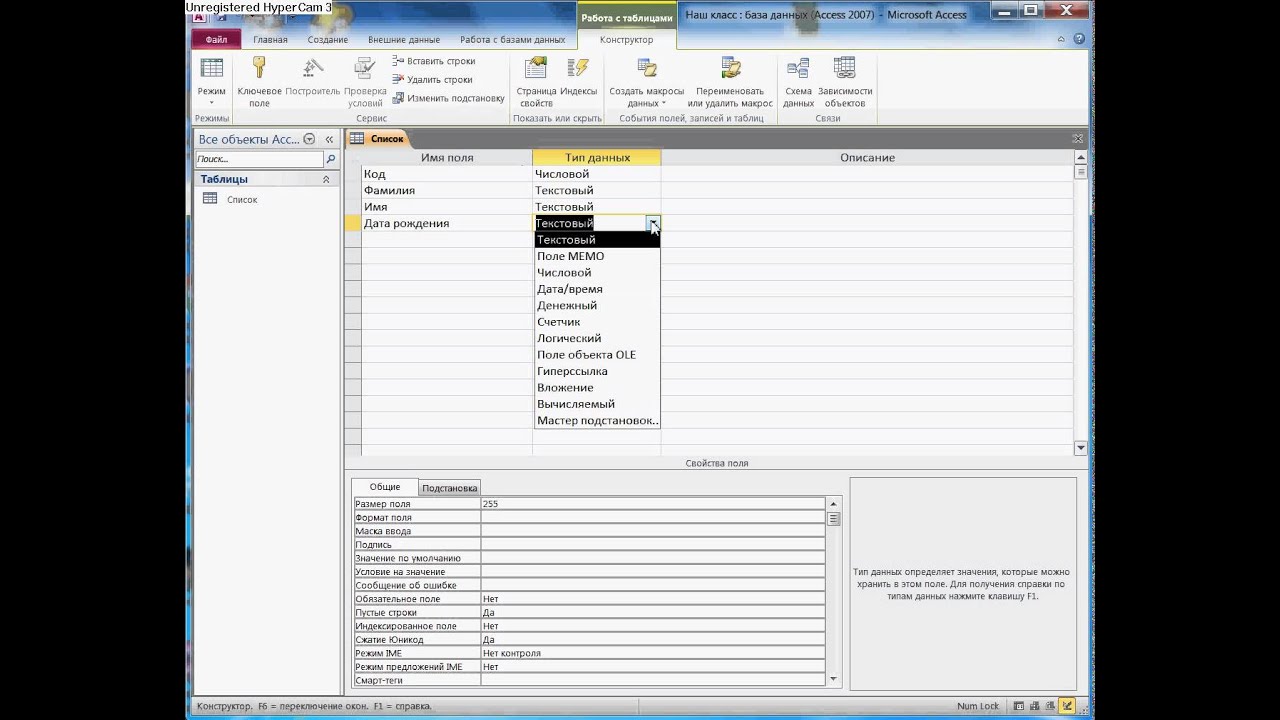1280x720 pixels.
Task: Choose Вложение data type
Action: (597, 387)
